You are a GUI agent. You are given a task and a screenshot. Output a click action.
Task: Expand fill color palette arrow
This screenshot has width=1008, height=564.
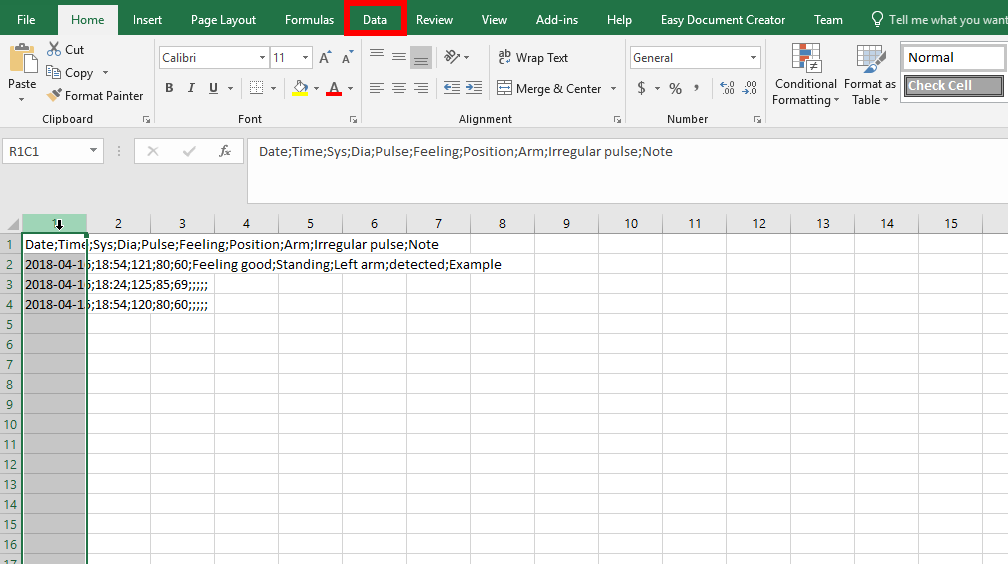pyautogui.click(x=316, y=88)
